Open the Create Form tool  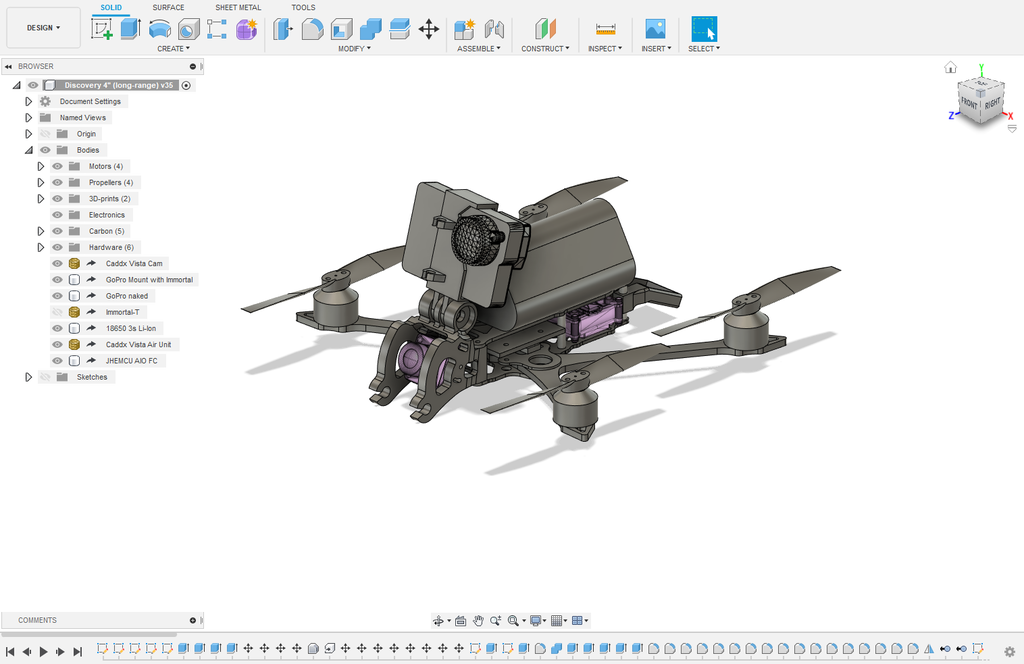(x=246, y=29)
